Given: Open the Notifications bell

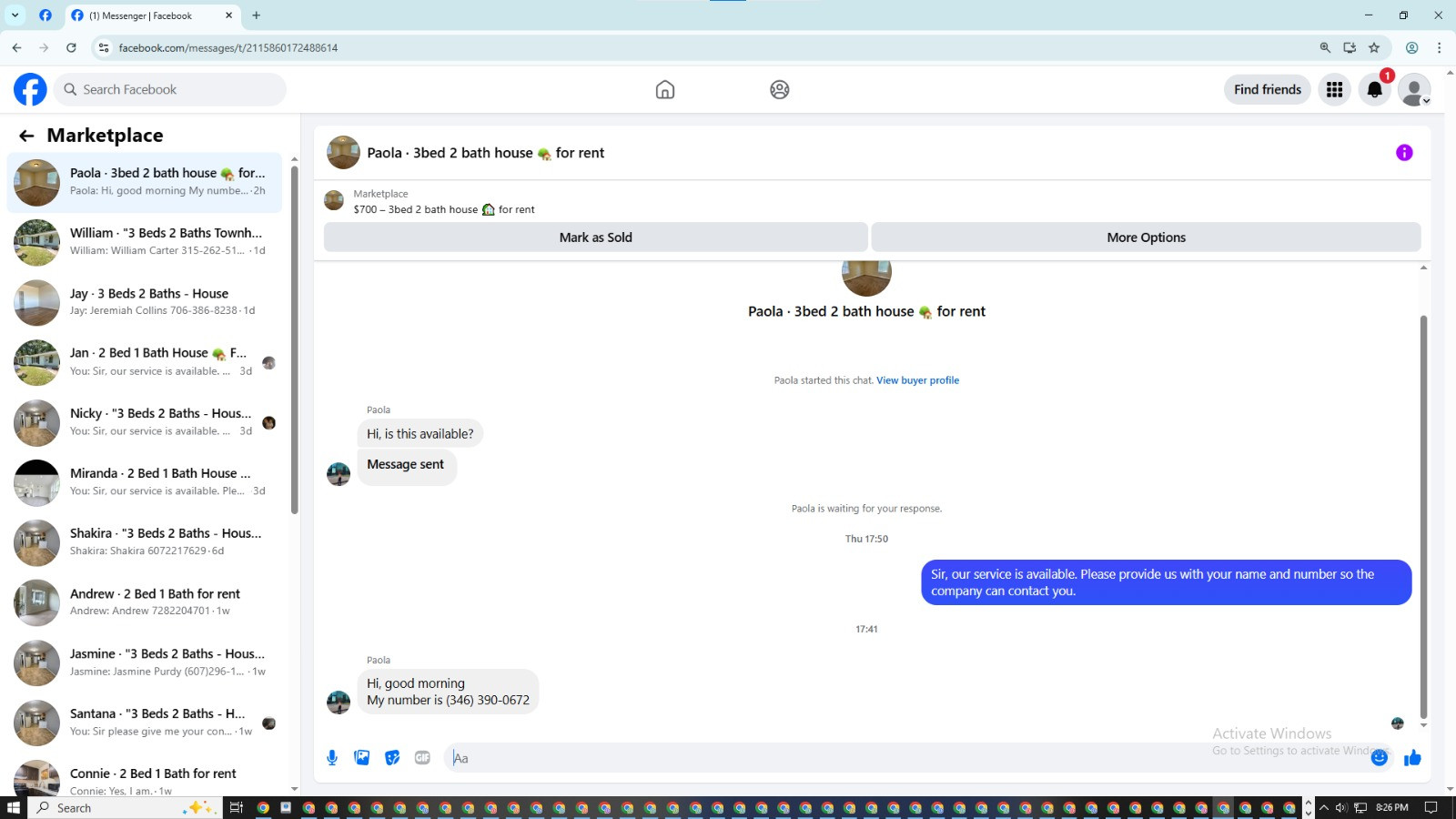Looking at the screenshot, I should click(x=1375, y=89).
